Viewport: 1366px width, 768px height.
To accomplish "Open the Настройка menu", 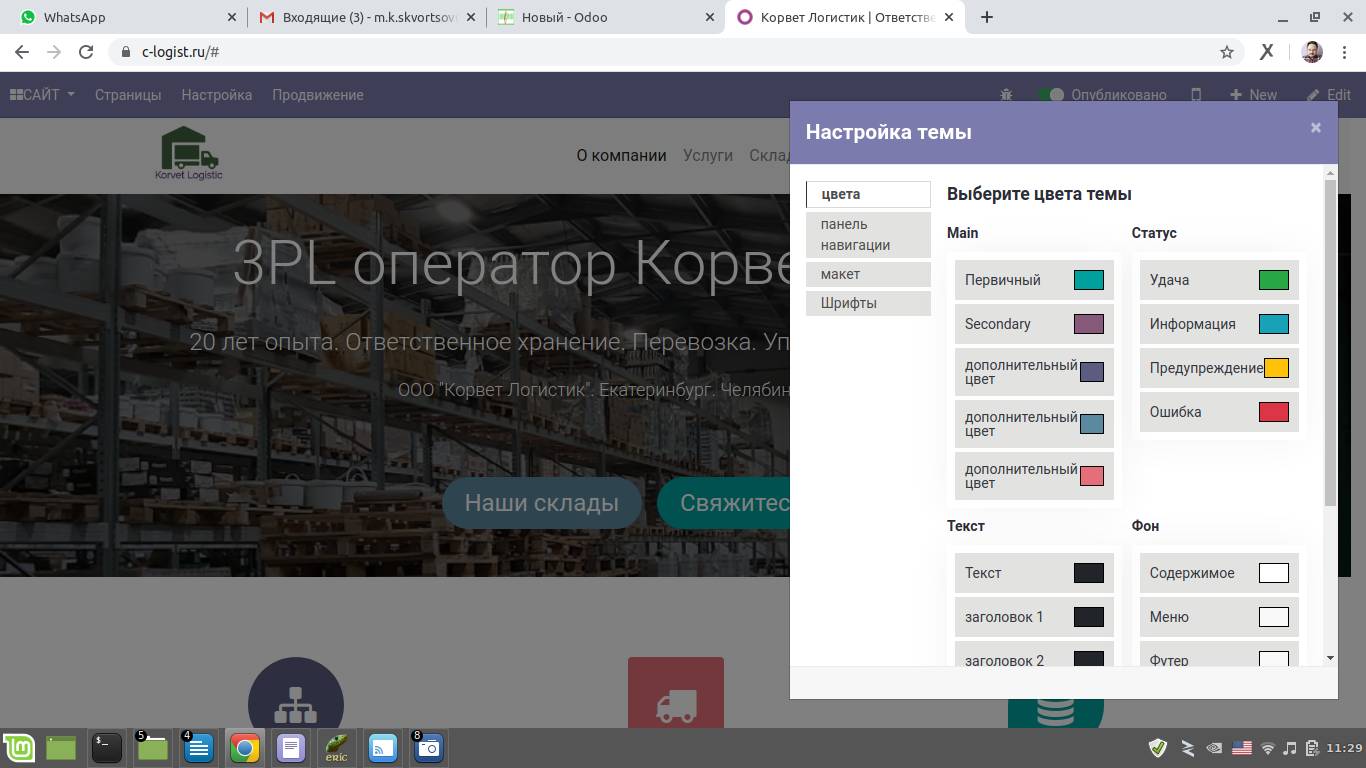I will (x=216, y=95).
